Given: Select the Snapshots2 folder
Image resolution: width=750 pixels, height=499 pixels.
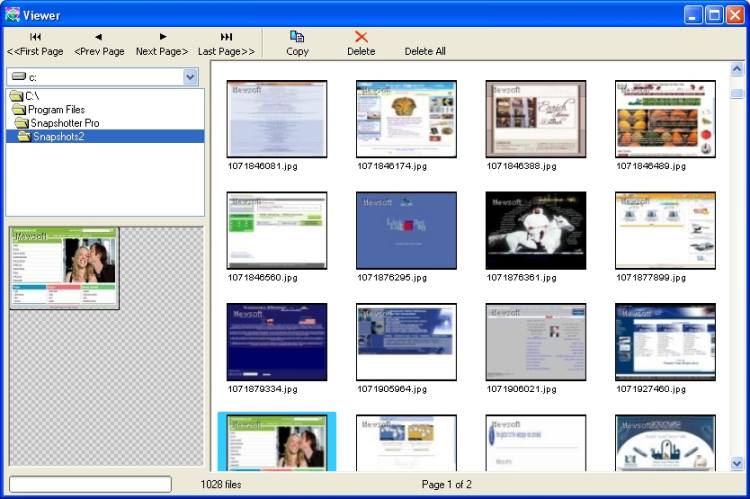Looking at the screenshot, I should pos(58,136).
